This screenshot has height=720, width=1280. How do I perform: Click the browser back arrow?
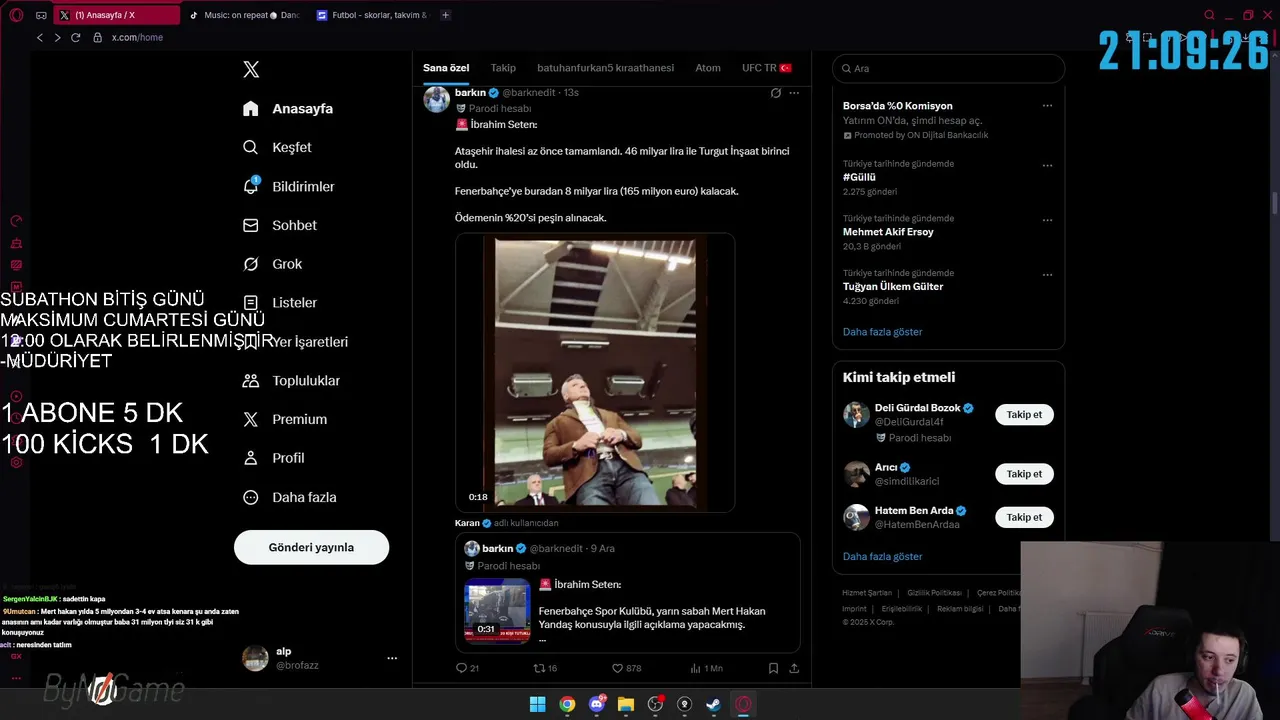click(x=40, y=37)
